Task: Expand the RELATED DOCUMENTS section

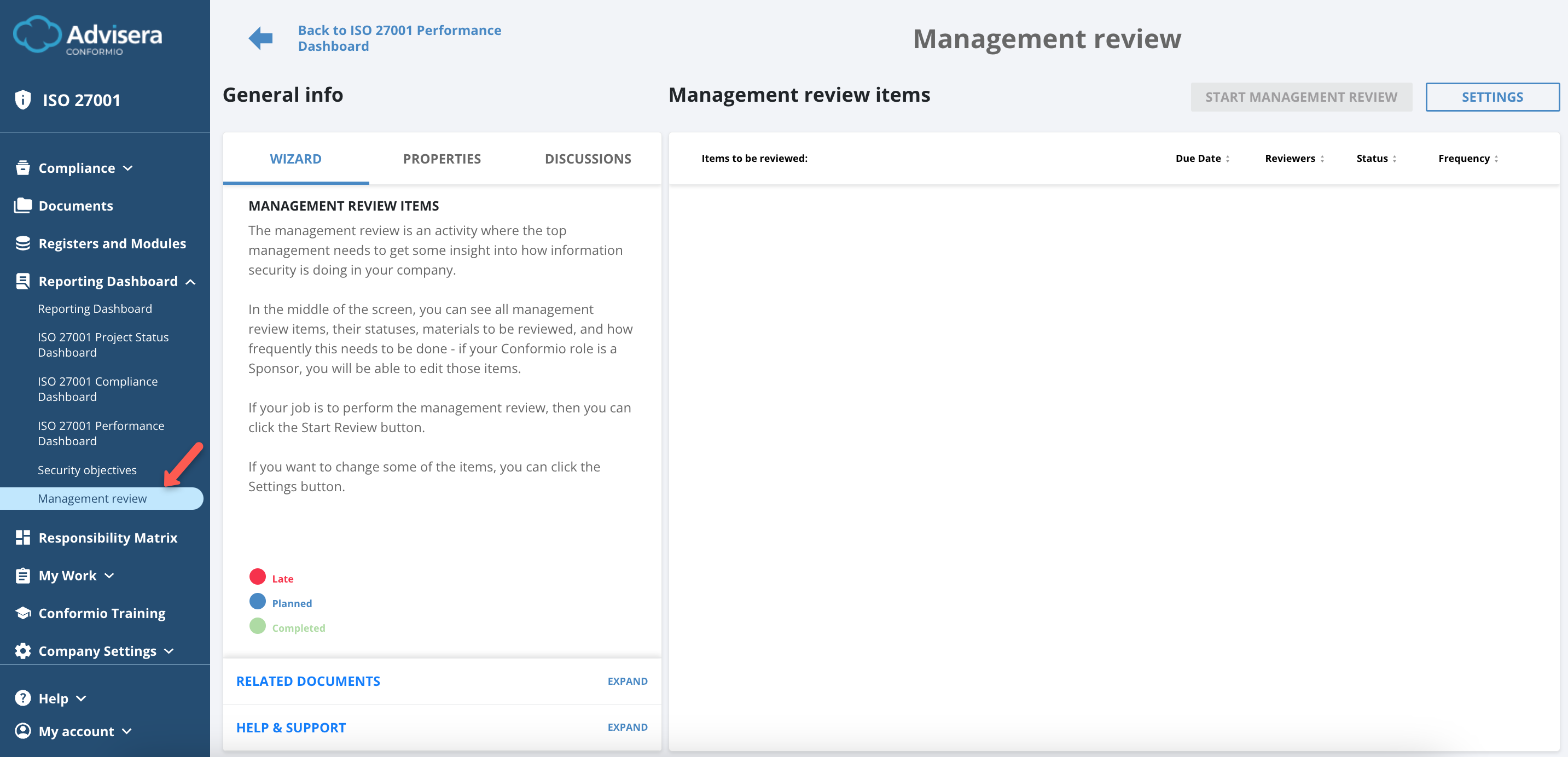Action: click(627, 681)
